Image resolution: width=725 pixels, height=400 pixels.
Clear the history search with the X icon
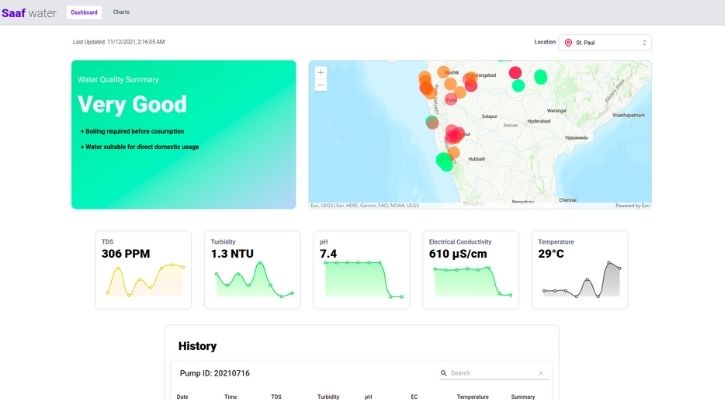[541, 373]
